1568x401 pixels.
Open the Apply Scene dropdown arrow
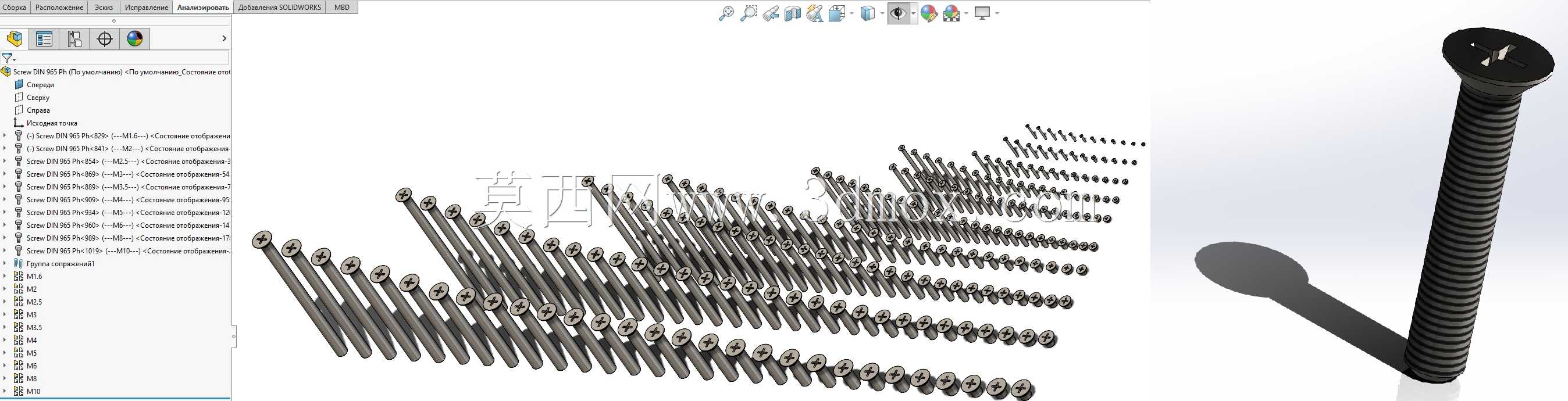click(x=966, y=13)
